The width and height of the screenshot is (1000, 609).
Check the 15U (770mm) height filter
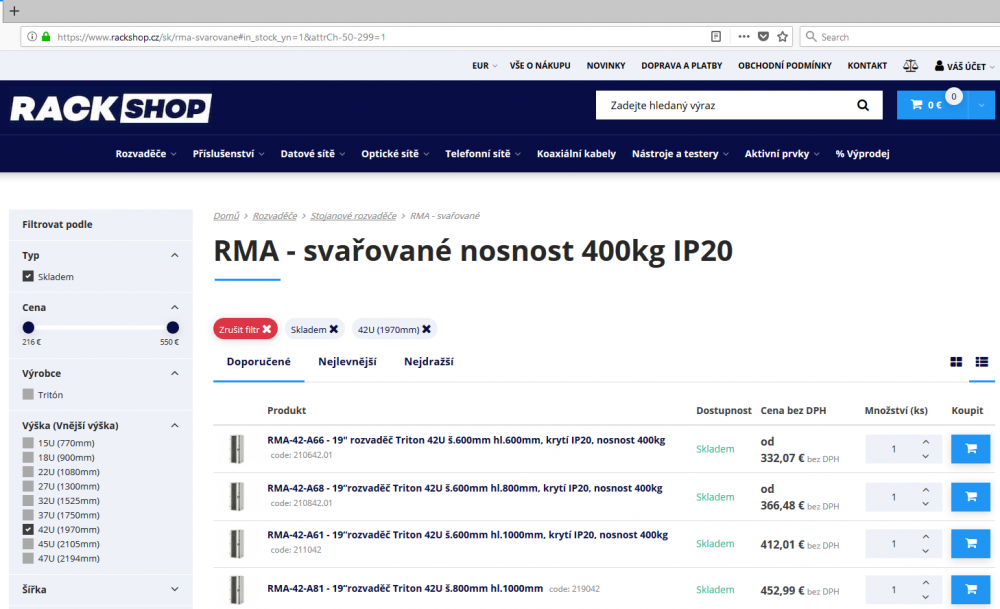pyautogui.click(x=28, y=443)
